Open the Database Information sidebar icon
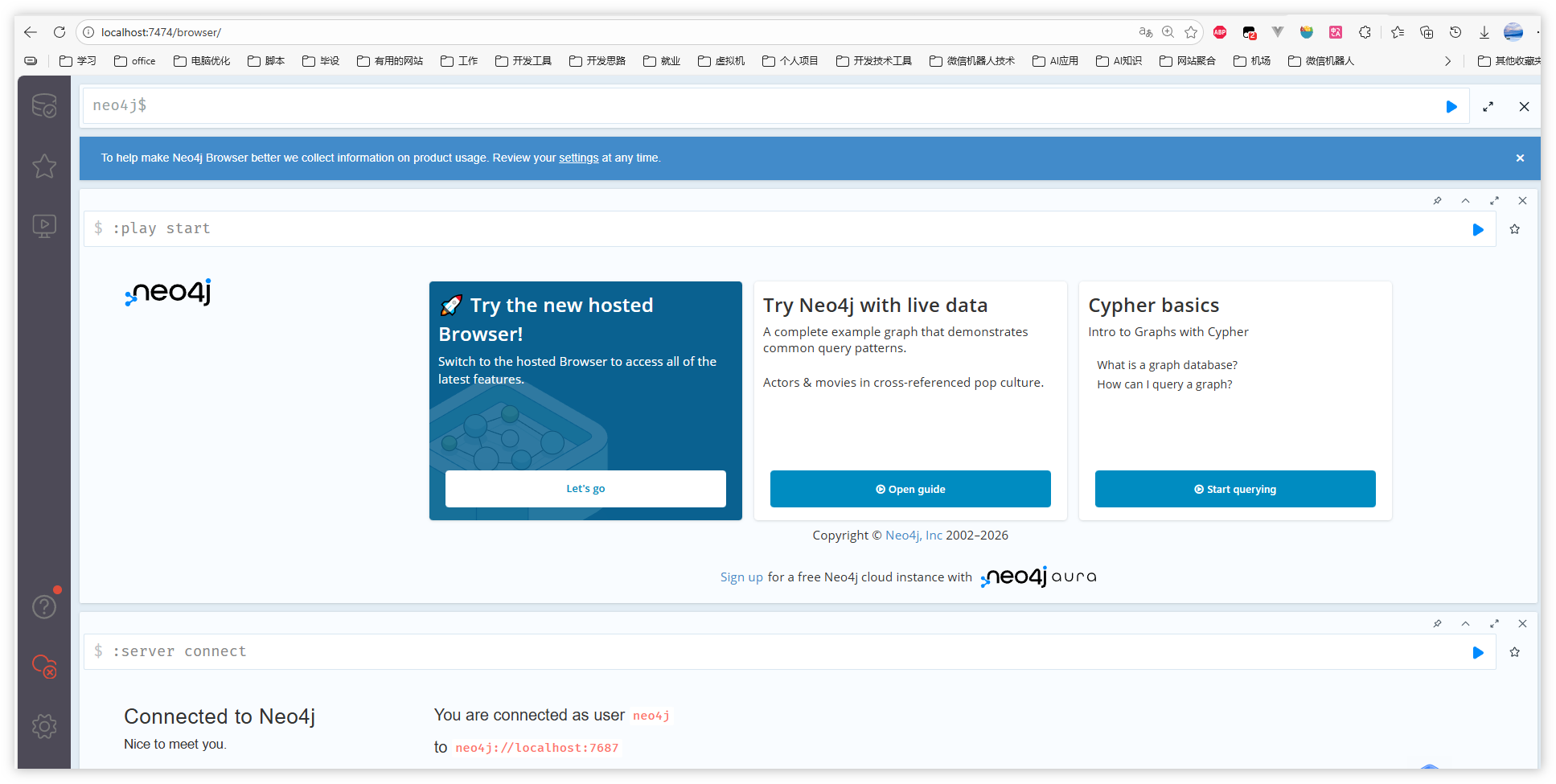 (44, 105)
